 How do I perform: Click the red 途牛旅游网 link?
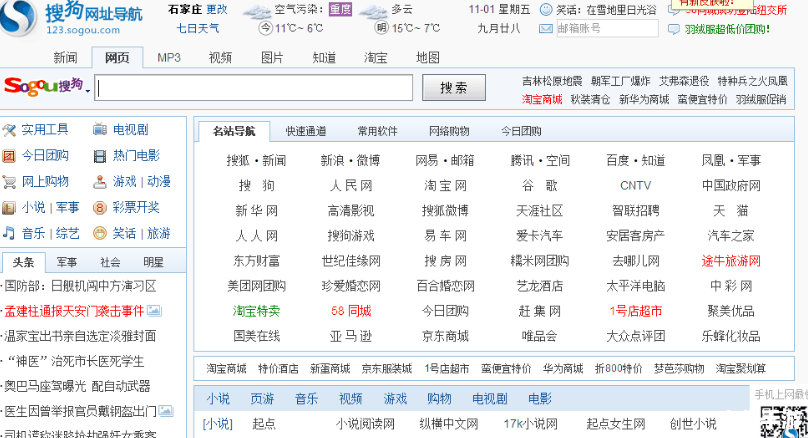731,261
